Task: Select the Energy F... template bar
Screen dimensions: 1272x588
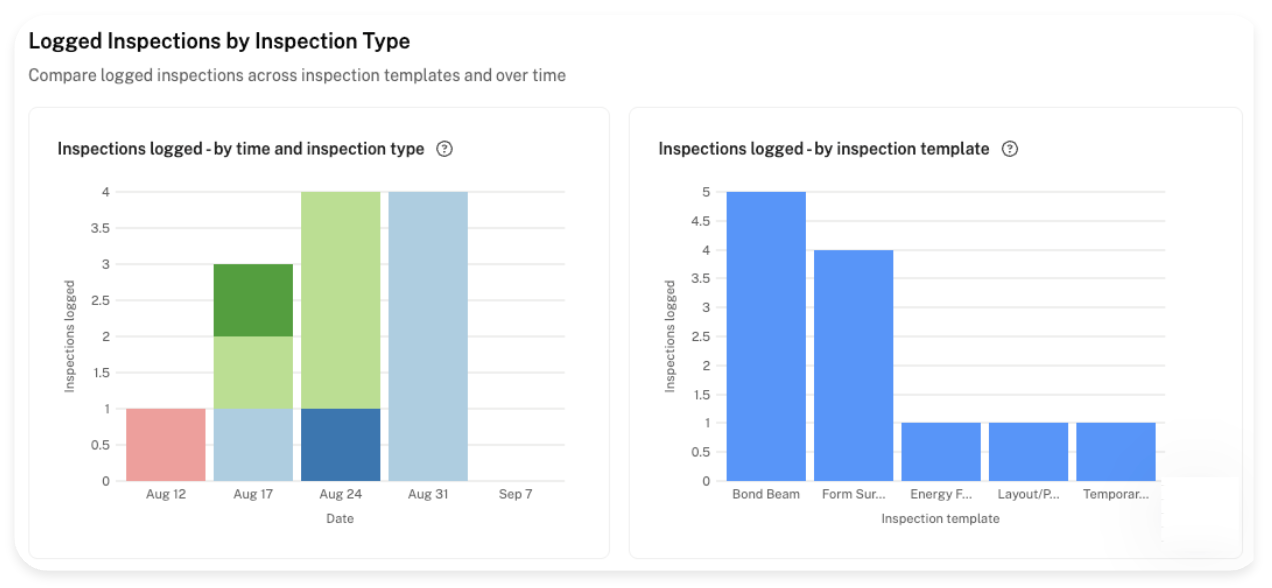Action: [941, 452]
